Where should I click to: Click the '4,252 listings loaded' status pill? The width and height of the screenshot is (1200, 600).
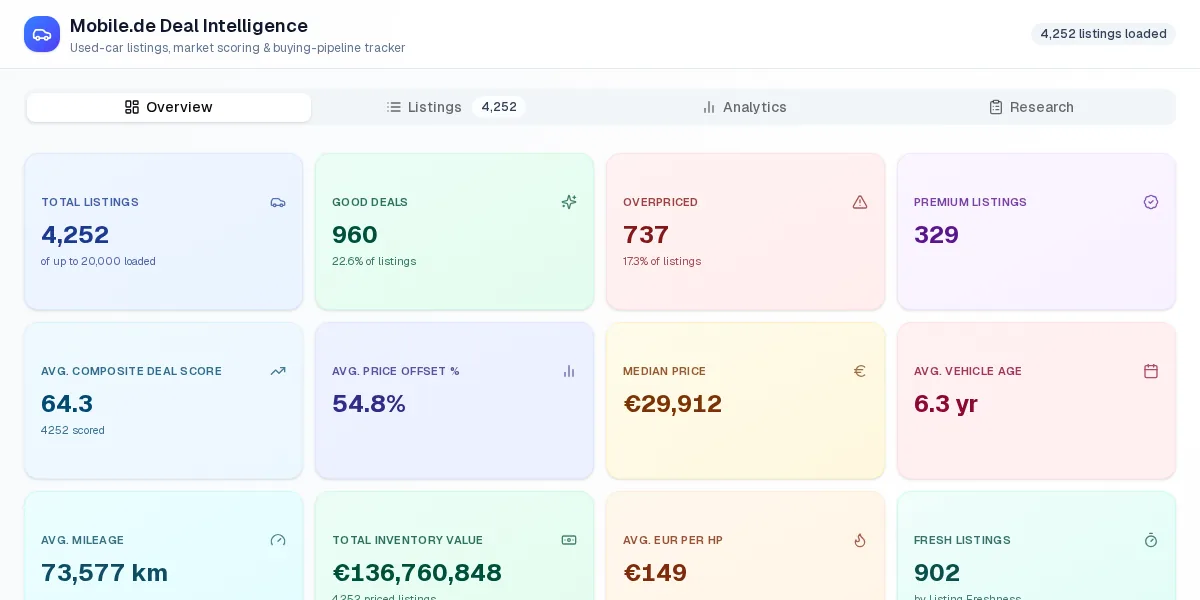click(1103, 34)
